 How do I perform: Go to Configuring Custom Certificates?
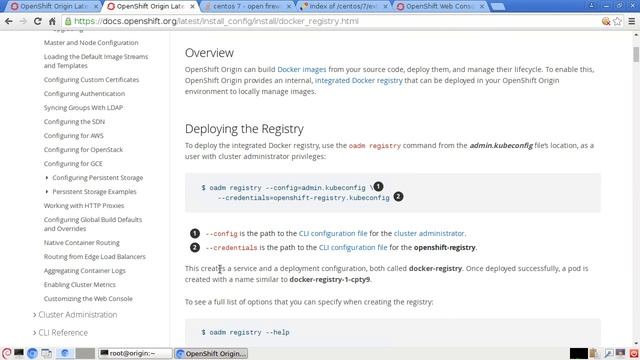[91, 80]
